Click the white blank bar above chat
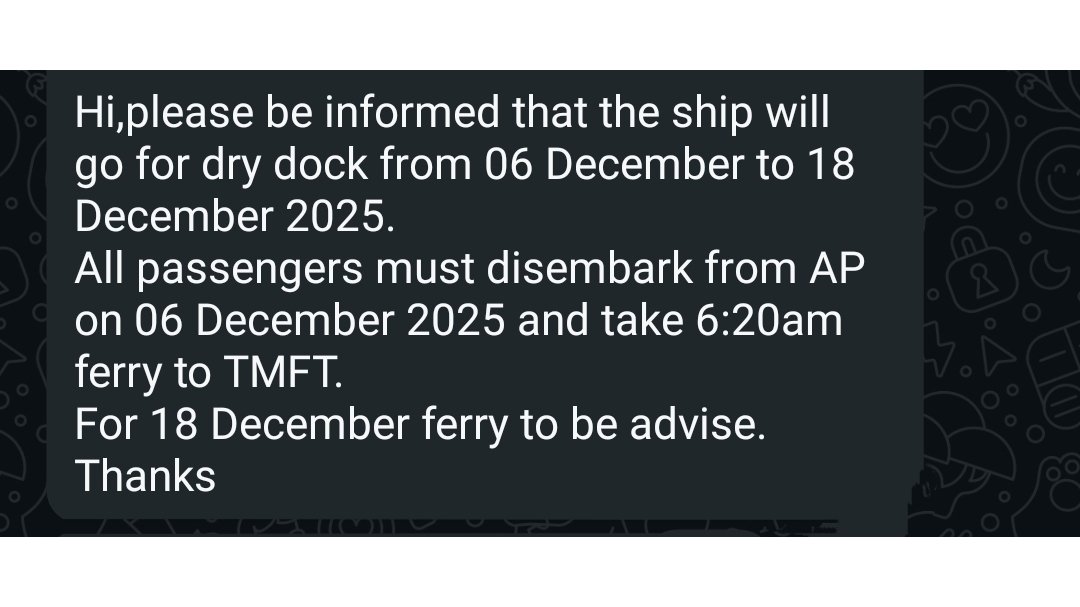The height and width of the screenshot is (607, 1080). coord(540,35)
